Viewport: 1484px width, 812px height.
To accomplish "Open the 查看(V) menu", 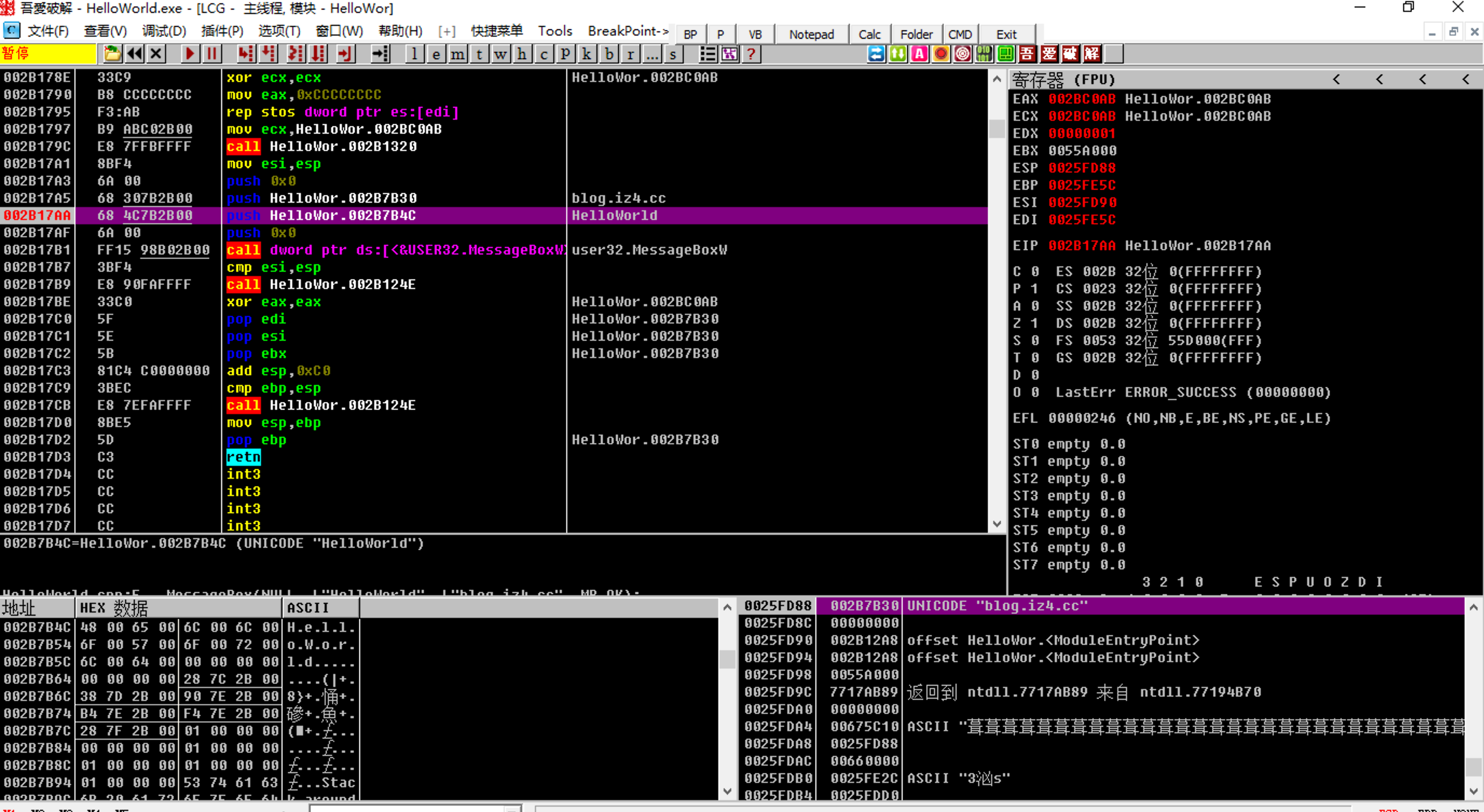I will (106, 31).
